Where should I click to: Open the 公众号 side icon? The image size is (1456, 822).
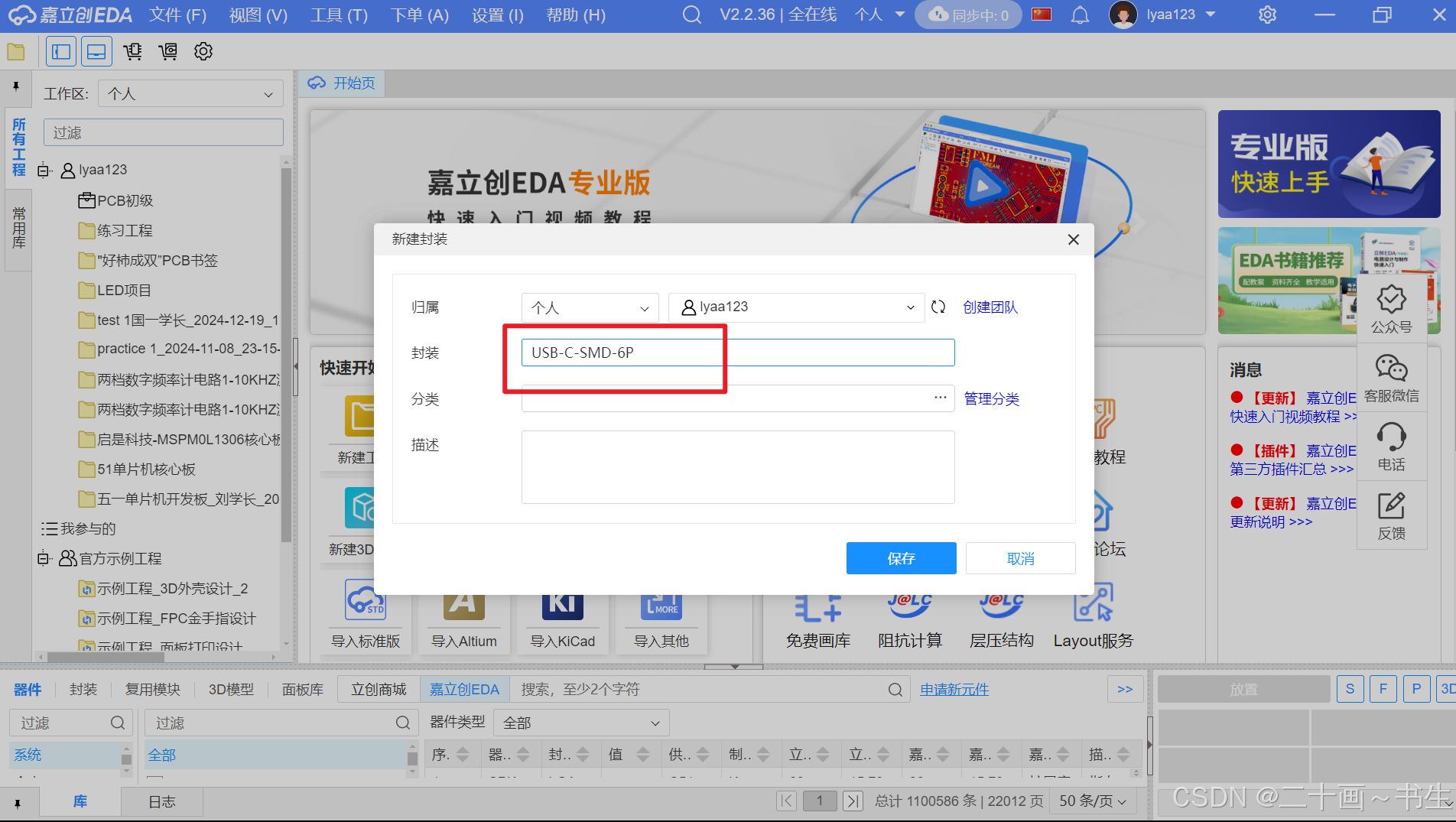tap(1392, 309)
